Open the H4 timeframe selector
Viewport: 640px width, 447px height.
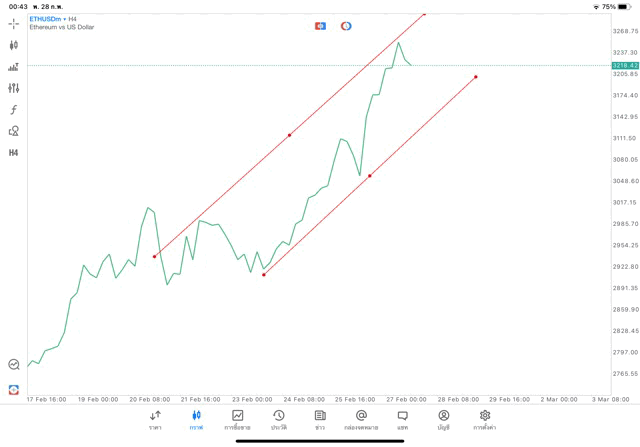click(13, 153)
